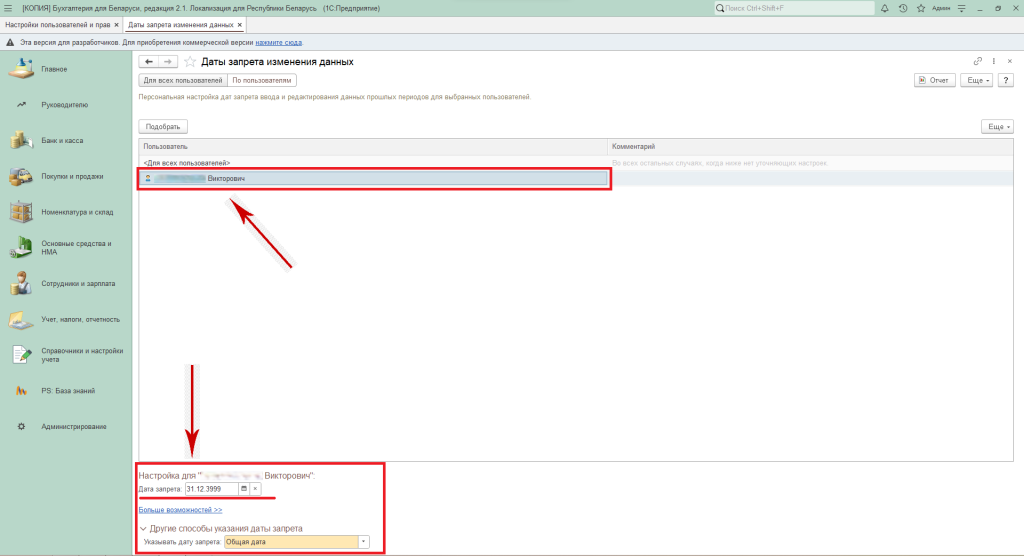
Task: Open Банк и касса section
Action: click(x=62, y=140)
